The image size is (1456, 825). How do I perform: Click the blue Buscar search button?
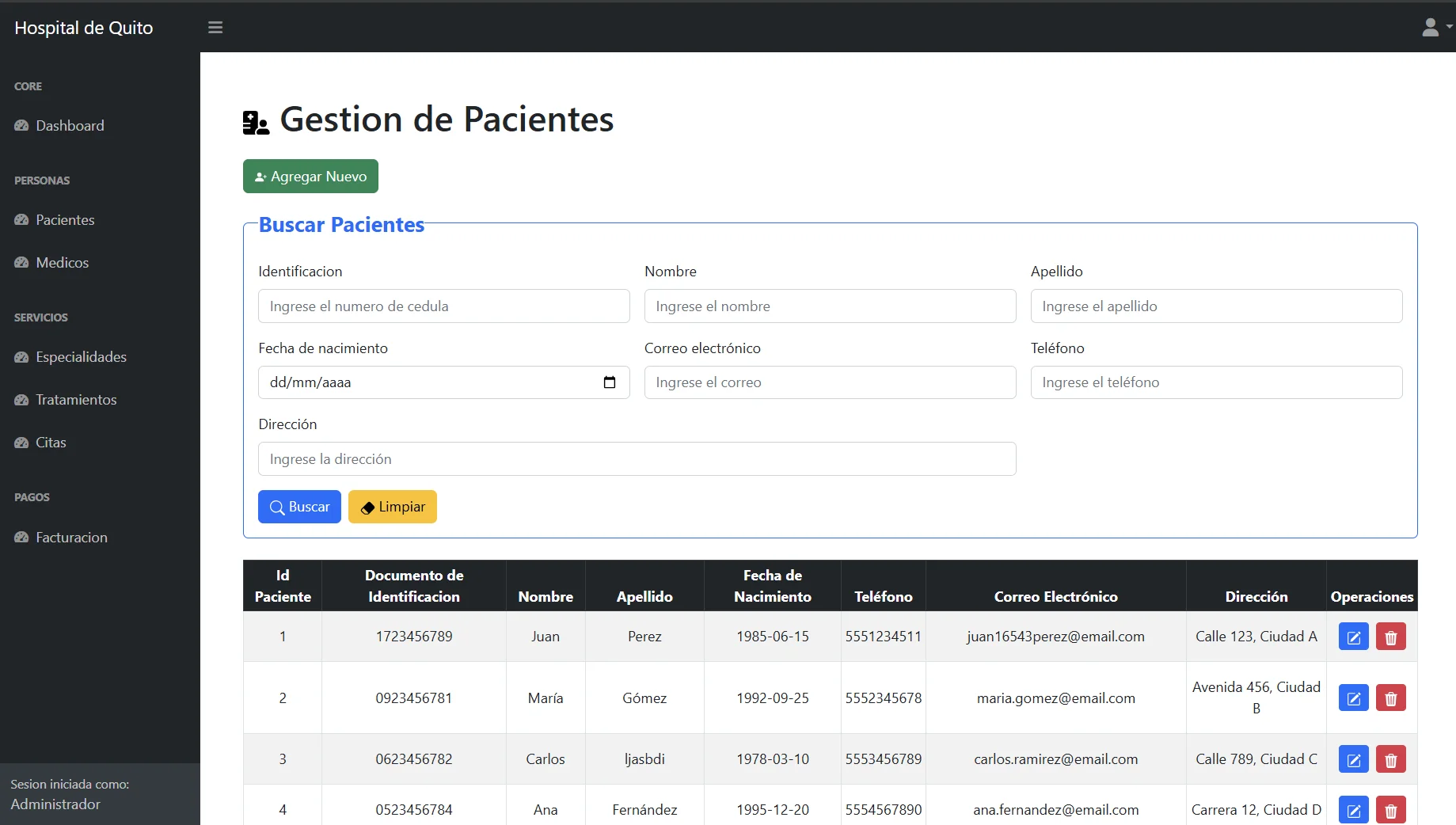[x=299, y=507]
